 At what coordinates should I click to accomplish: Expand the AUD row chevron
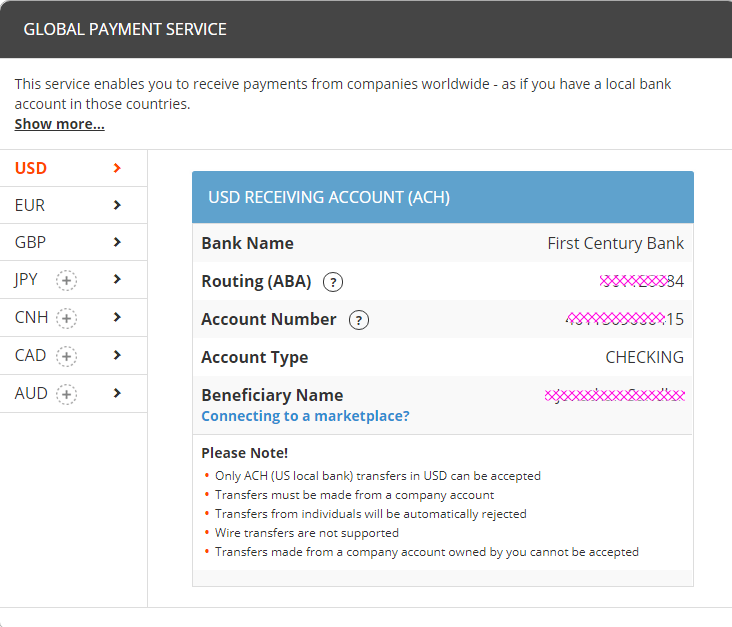[117, 393]
